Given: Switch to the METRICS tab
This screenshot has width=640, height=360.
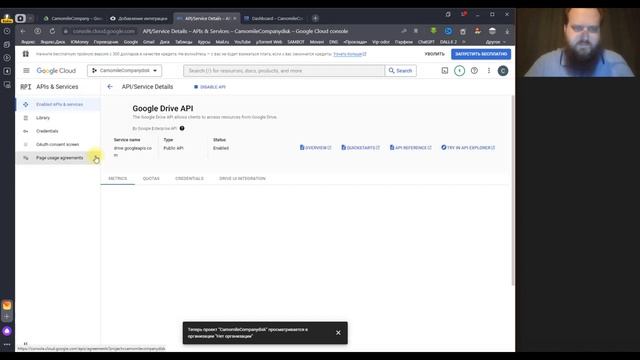Looking at the screenshot, I should (118, 178).
